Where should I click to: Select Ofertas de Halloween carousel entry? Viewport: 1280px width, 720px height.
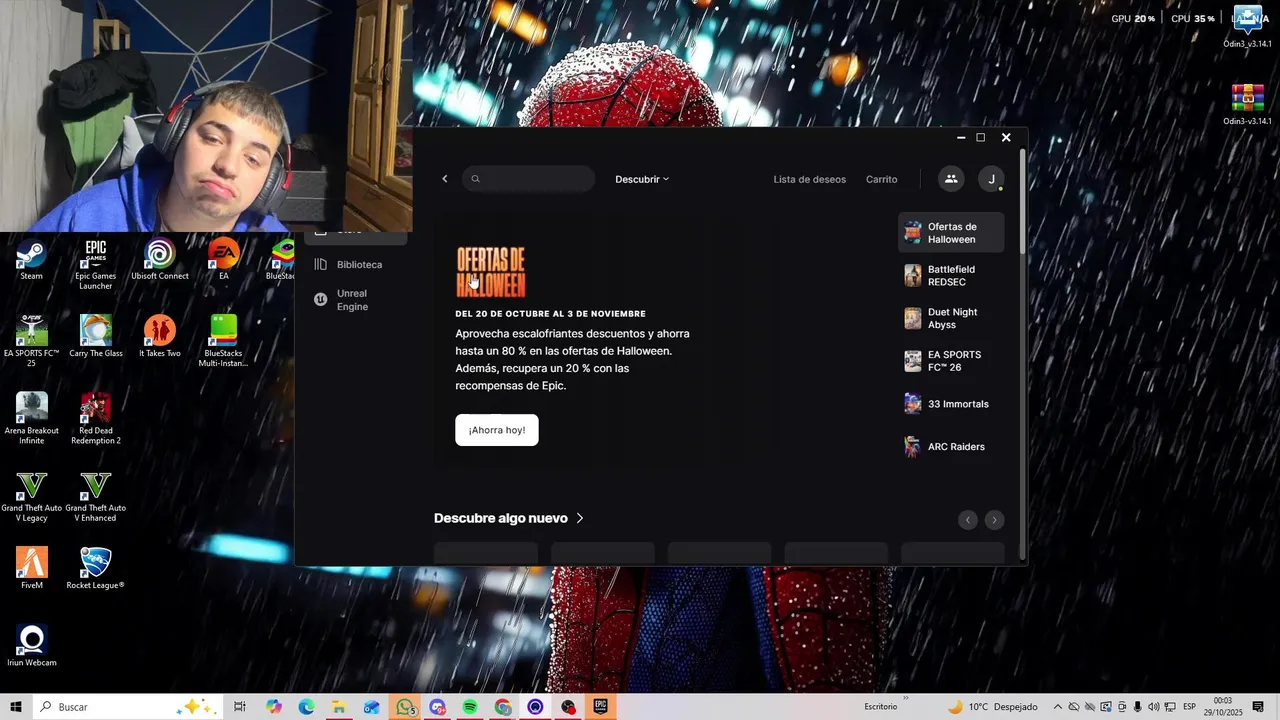[951, 233]
